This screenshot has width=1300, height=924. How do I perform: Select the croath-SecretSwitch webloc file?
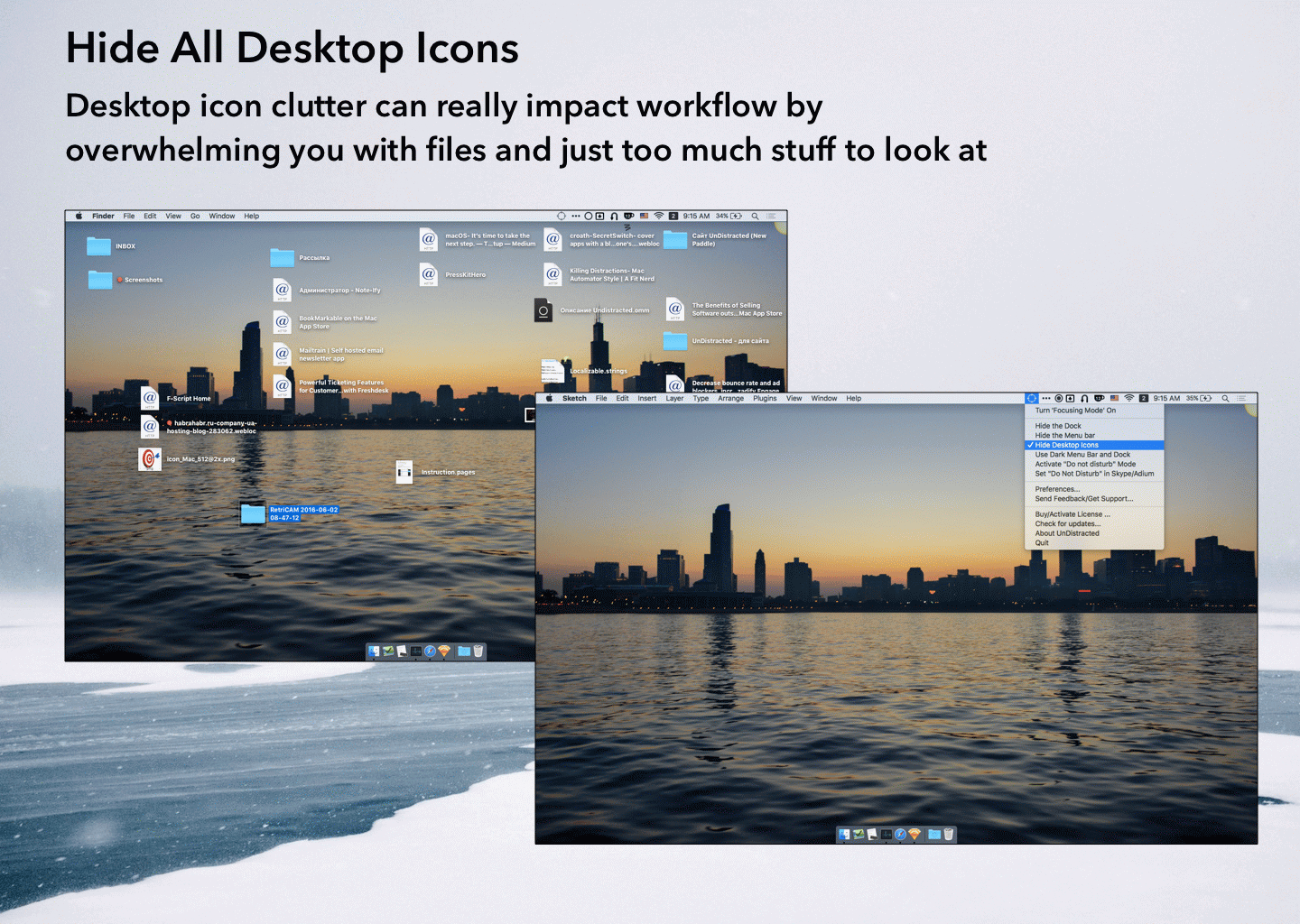[552, 239]
